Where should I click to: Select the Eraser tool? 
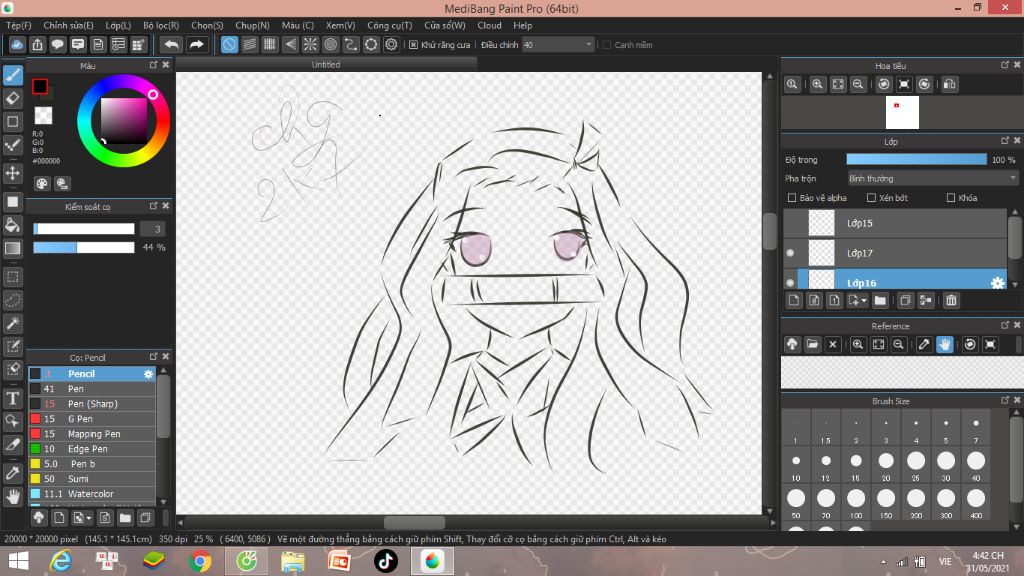[x=12, y=99]
